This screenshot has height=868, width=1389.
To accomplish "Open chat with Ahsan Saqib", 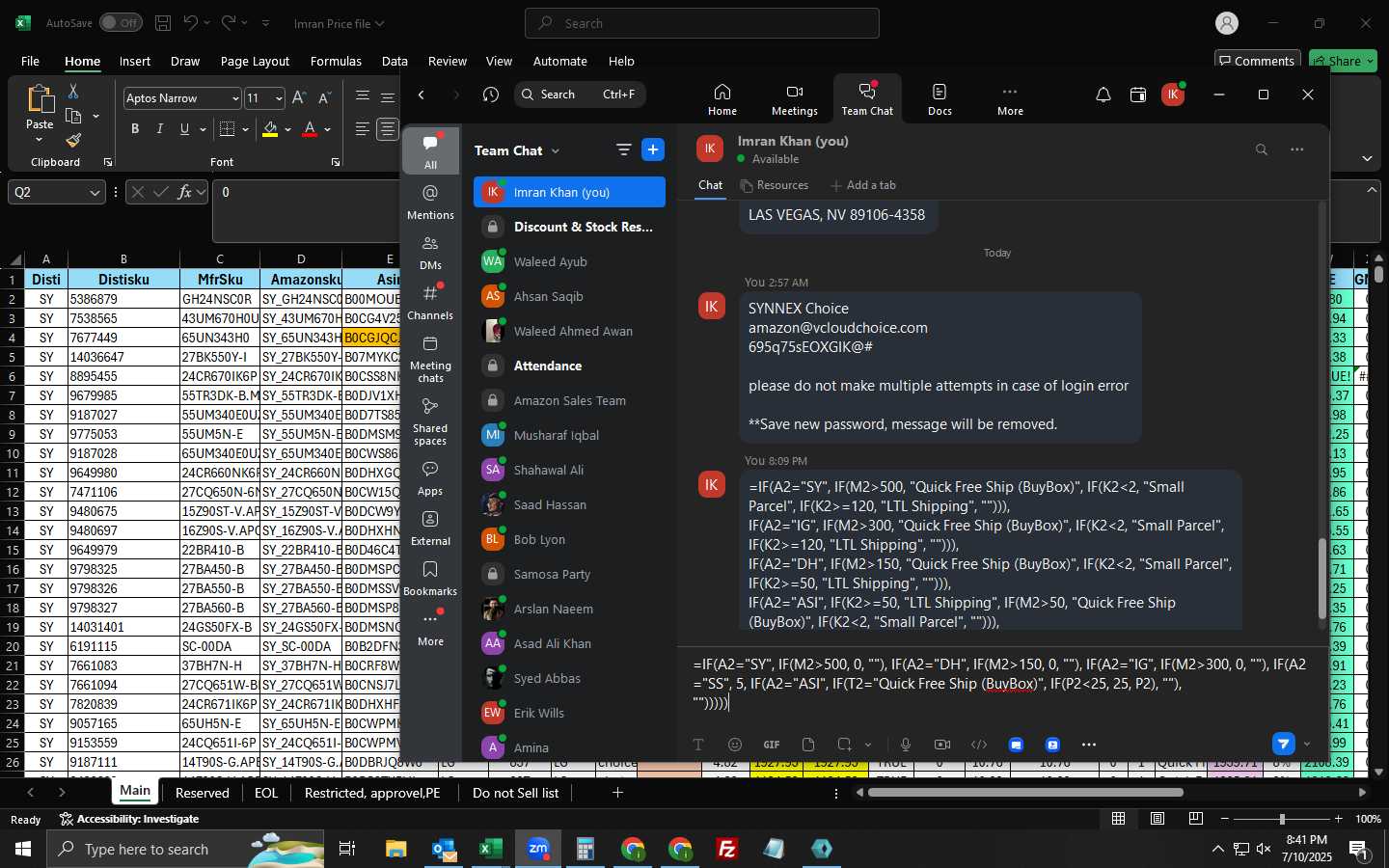I will point(569,296).
